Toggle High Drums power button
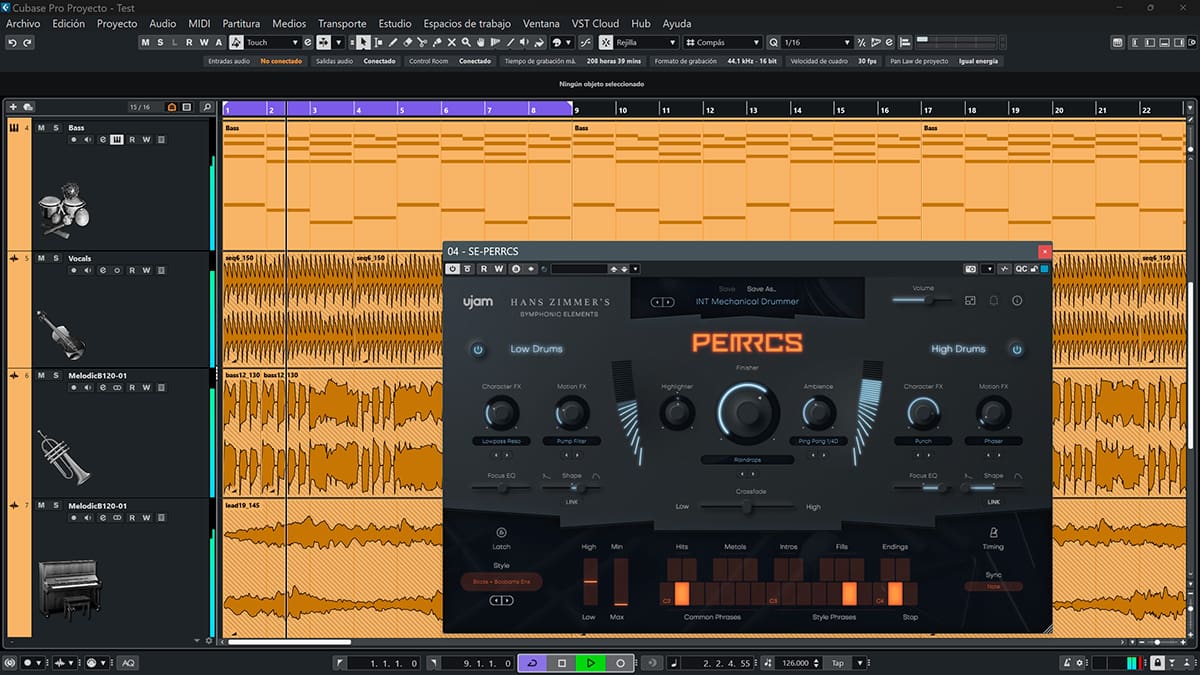The image size is (1200, 675). pyautogui.click(x=1017, y=350)
